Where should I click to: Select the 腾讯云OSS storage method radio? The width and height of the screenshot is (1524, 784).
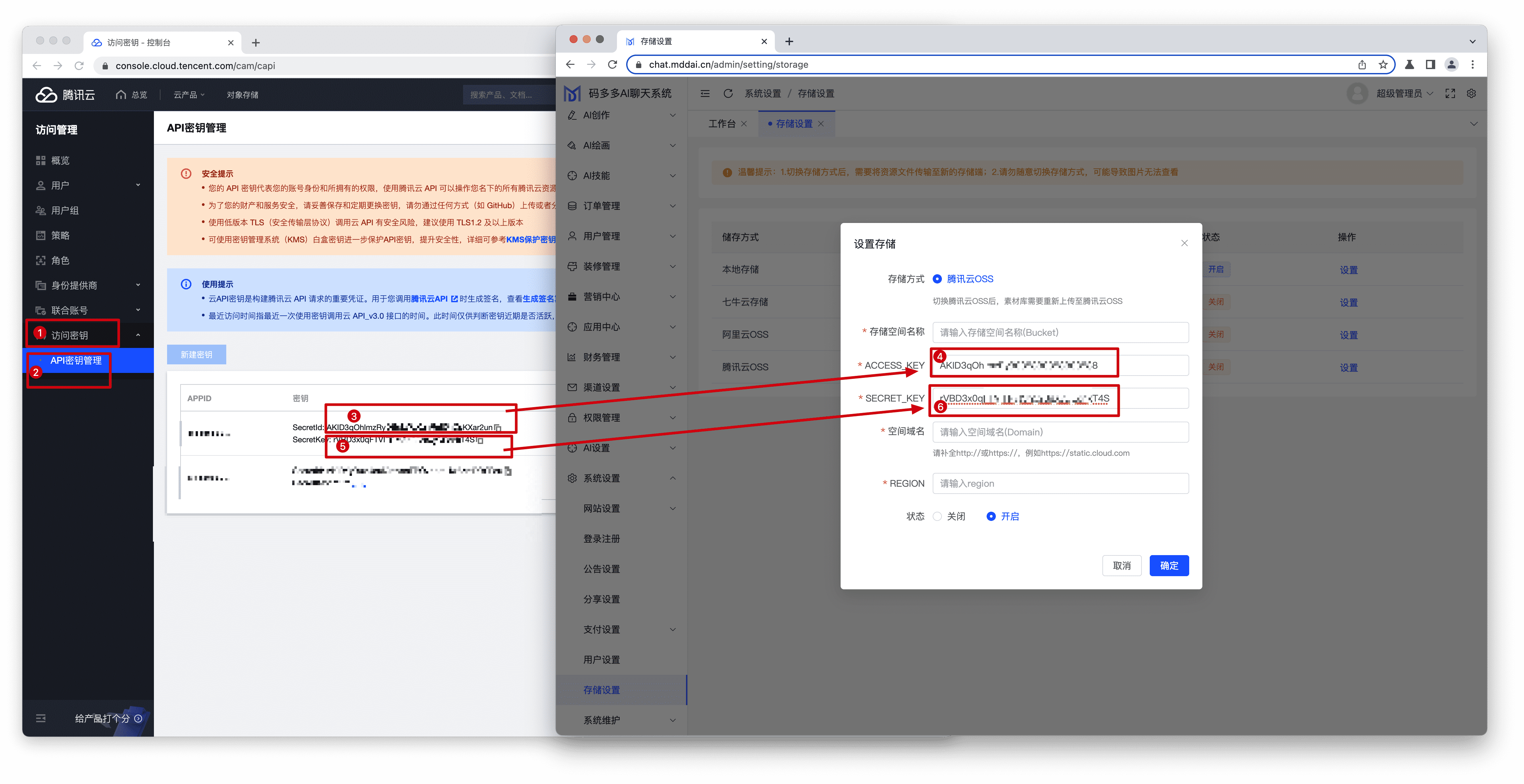[937, 279]
